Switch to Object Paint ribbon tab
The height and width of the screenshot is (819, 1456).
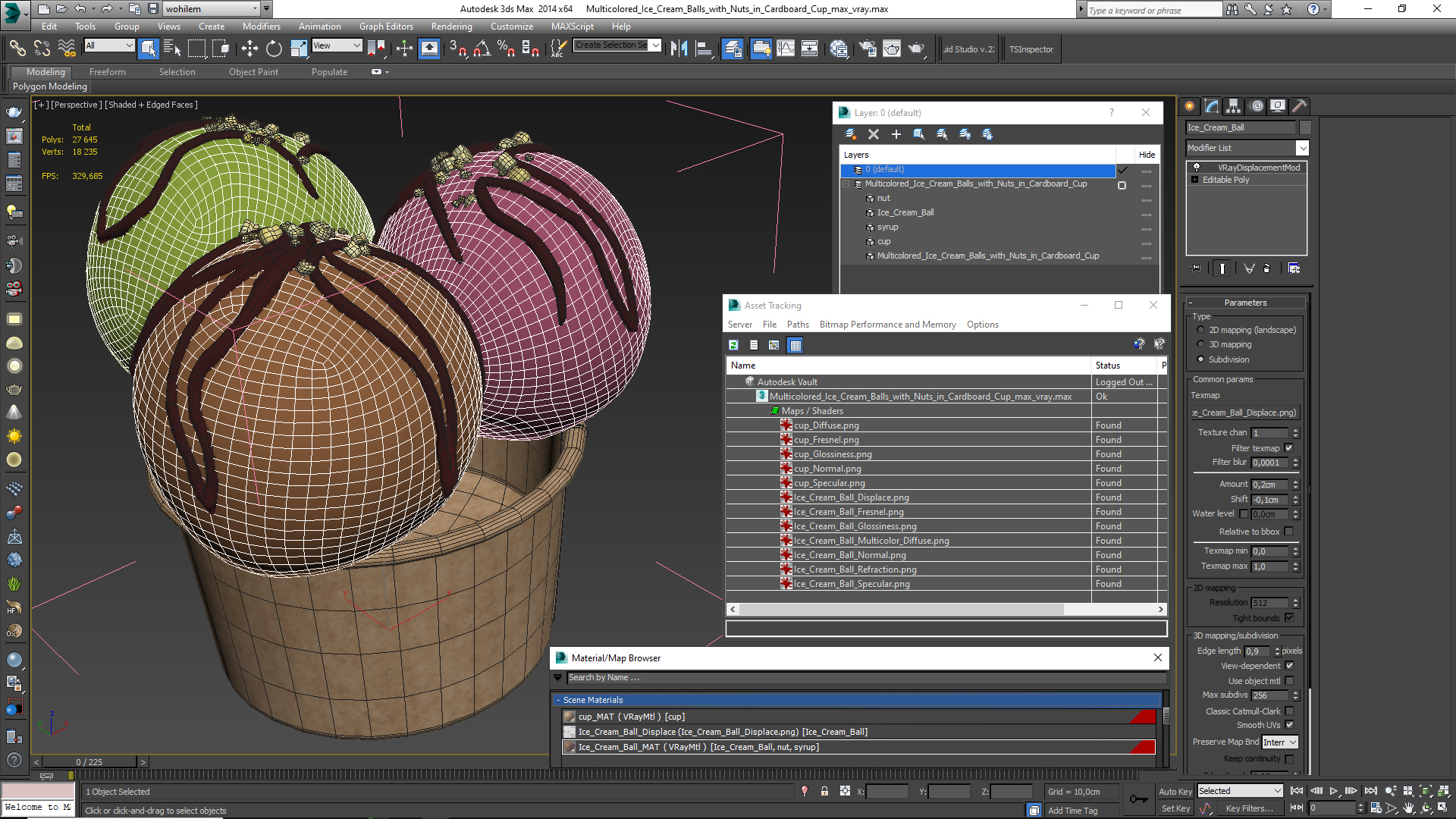[x=253, y=72]
